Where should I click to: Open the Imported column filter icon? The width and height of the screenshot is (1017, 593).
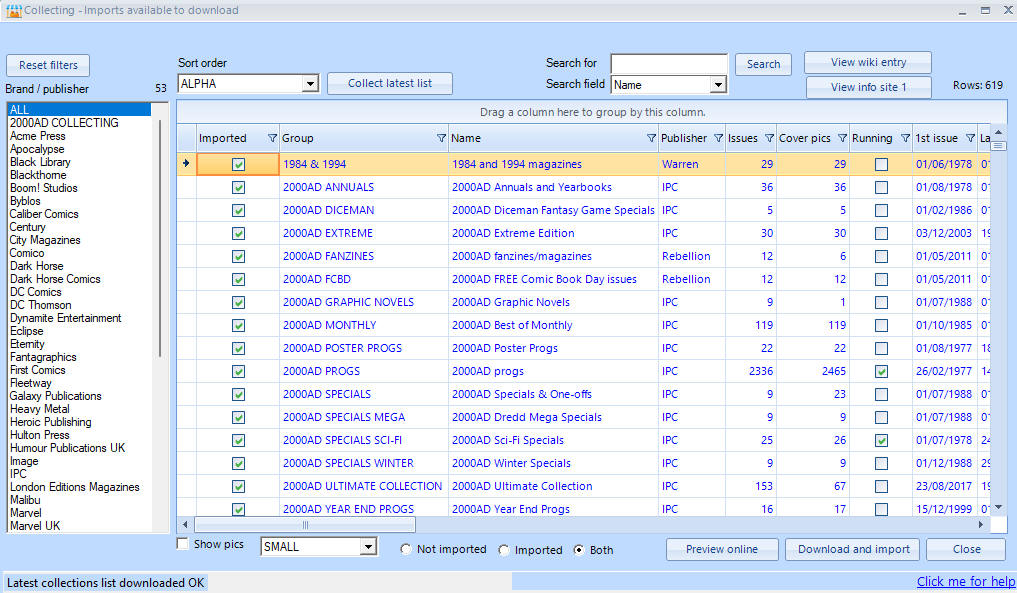pyautogui.click(x=272, y=138)
